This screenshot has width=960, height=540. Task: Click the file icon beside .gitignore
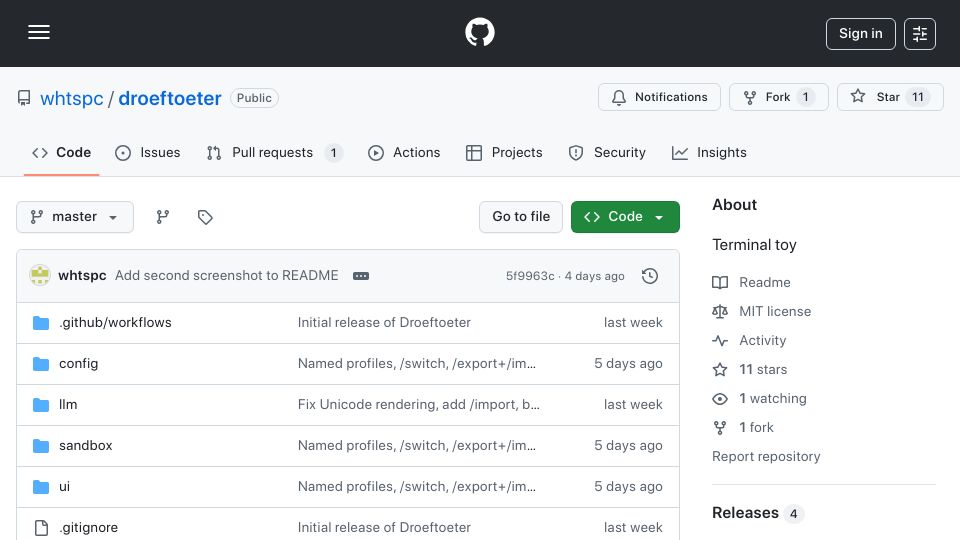(x=41, y=528)
